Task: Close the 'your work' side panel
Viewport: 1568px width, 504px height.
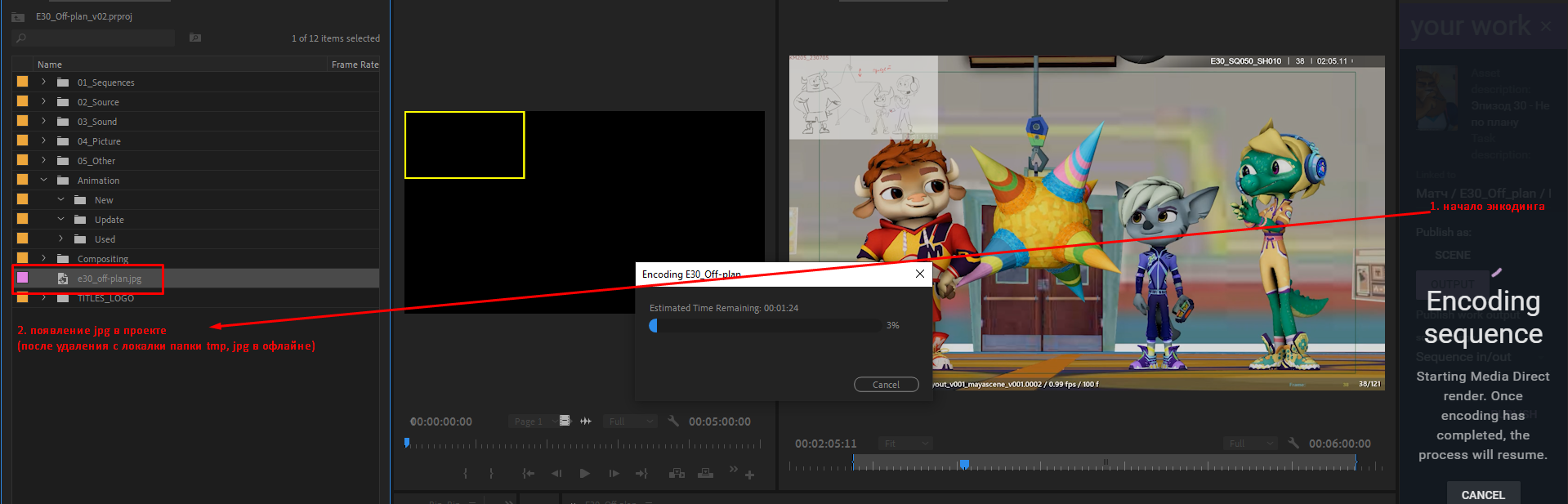Action: [1546, 26]
